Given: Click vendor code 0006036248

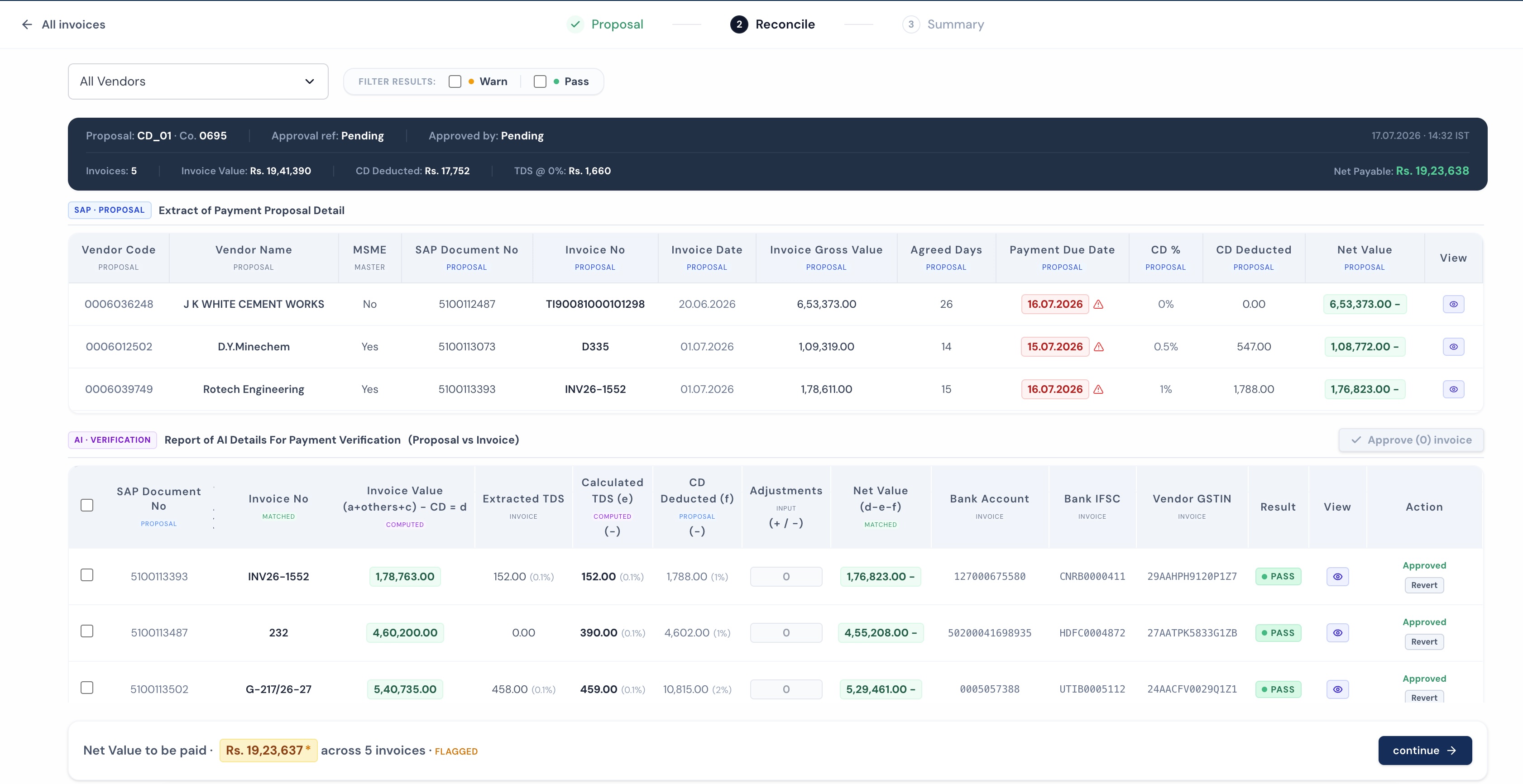Looking at the screenshot, I should point(119,304).
